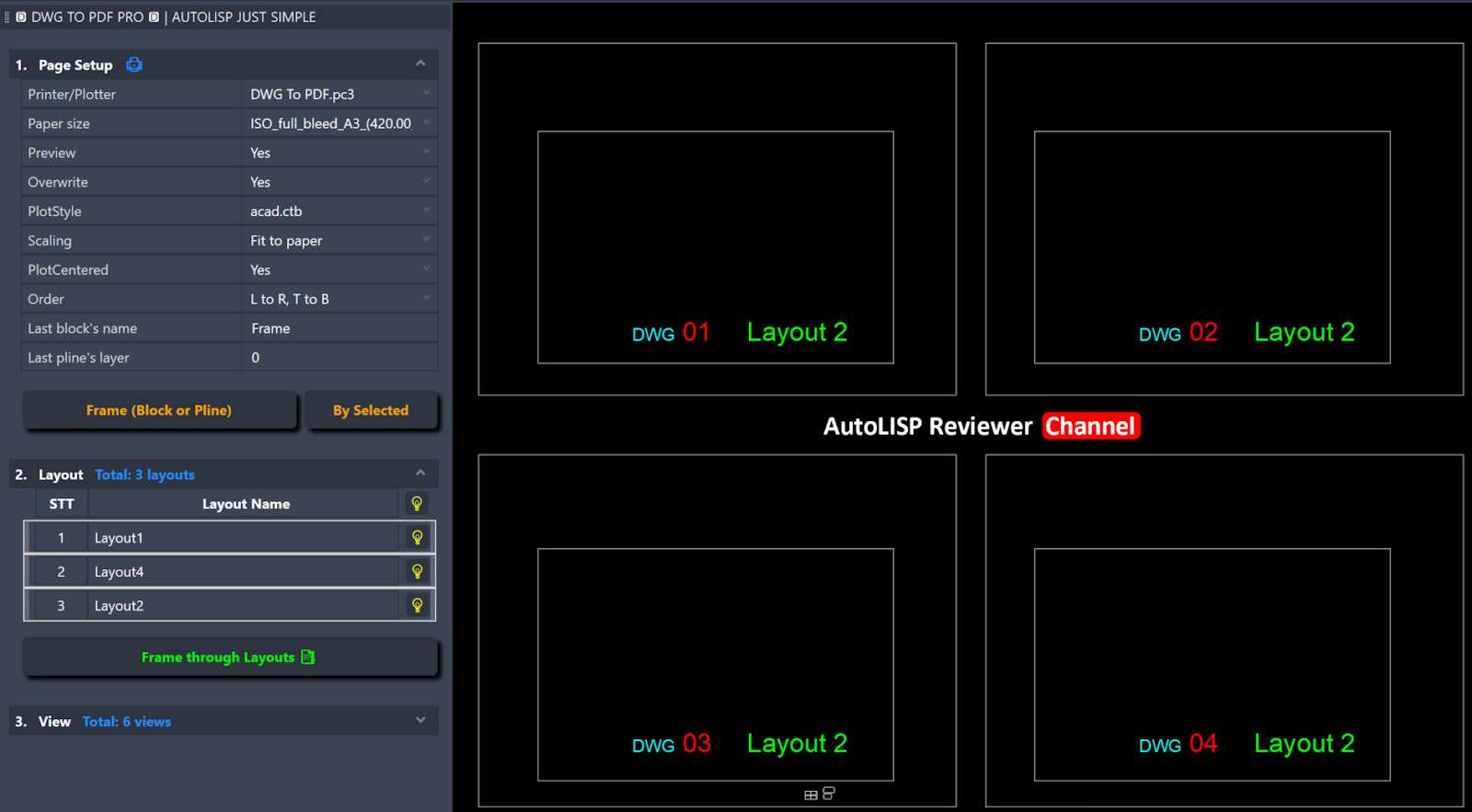1472x812 pixels.
Task: Click the By Selected button
Action: pos(371,410)
